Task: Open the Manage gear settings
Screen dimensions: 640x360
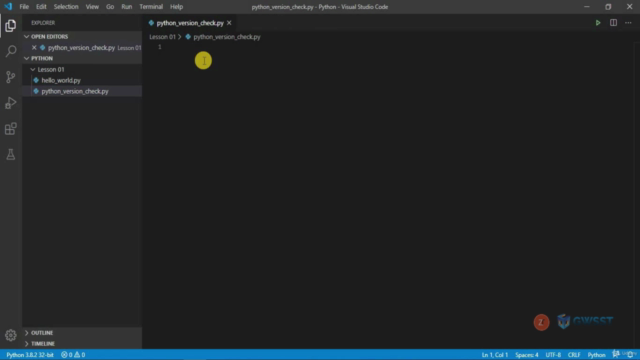Action: coord(11,335)
